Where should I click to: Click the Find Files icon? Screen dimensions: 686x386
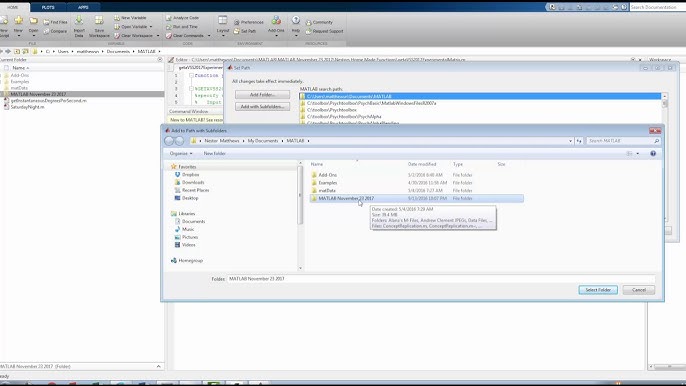click(46, 22)
